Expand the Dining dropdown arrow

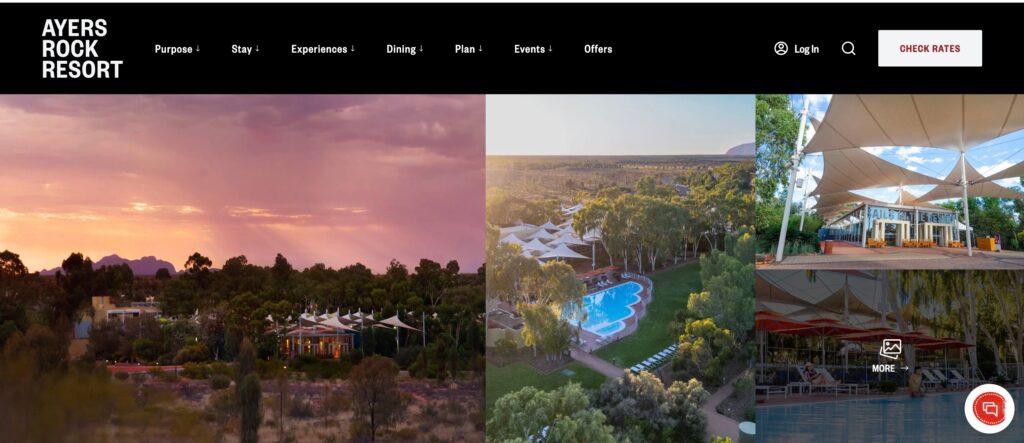[421, 48]
